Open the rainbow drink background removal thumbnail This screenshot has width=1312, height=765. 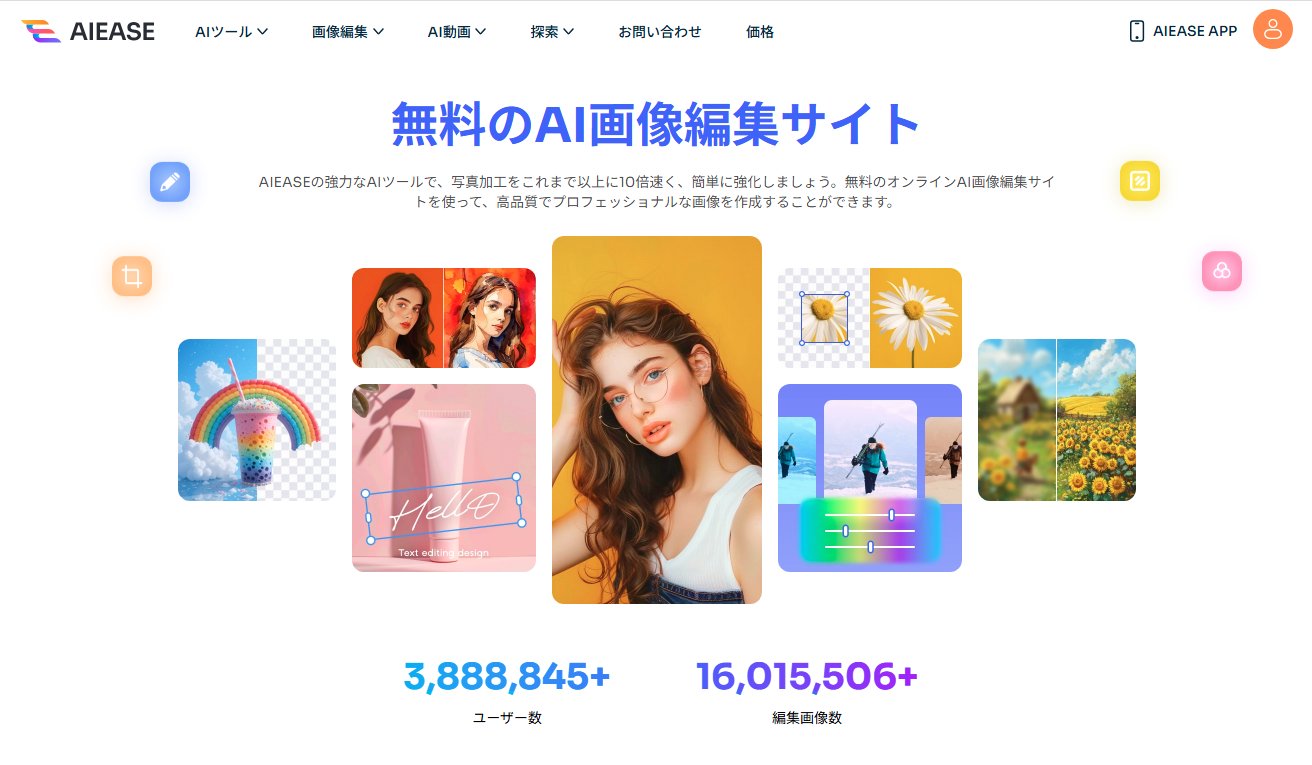click(x=257, y=420)
